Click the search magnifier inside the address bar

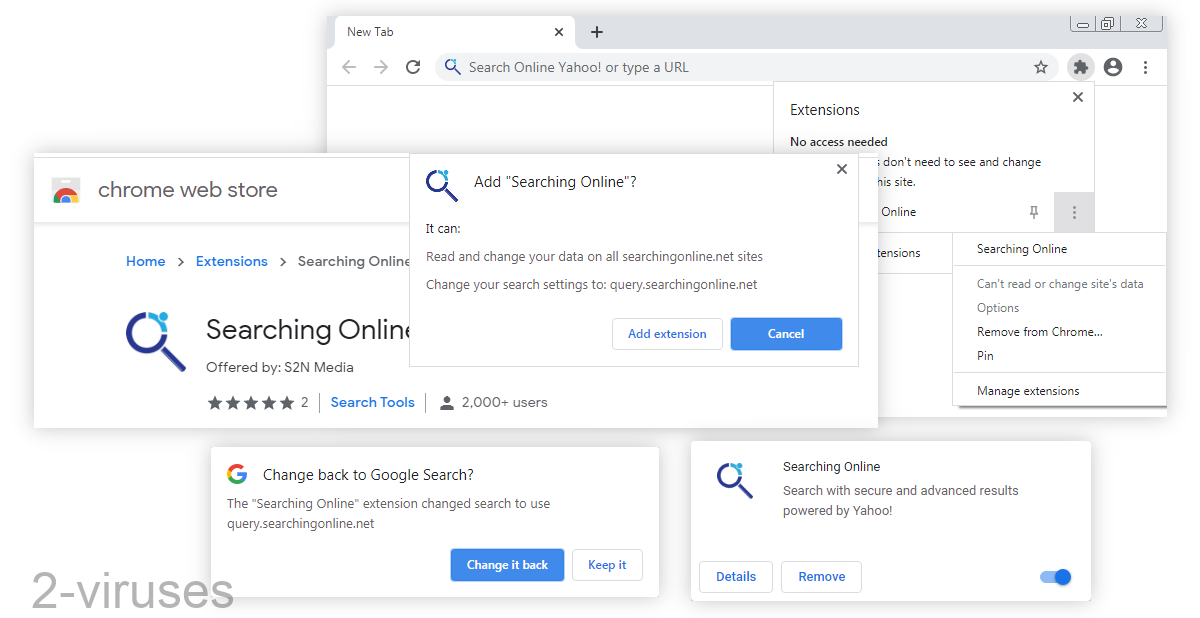click(452, 66)
